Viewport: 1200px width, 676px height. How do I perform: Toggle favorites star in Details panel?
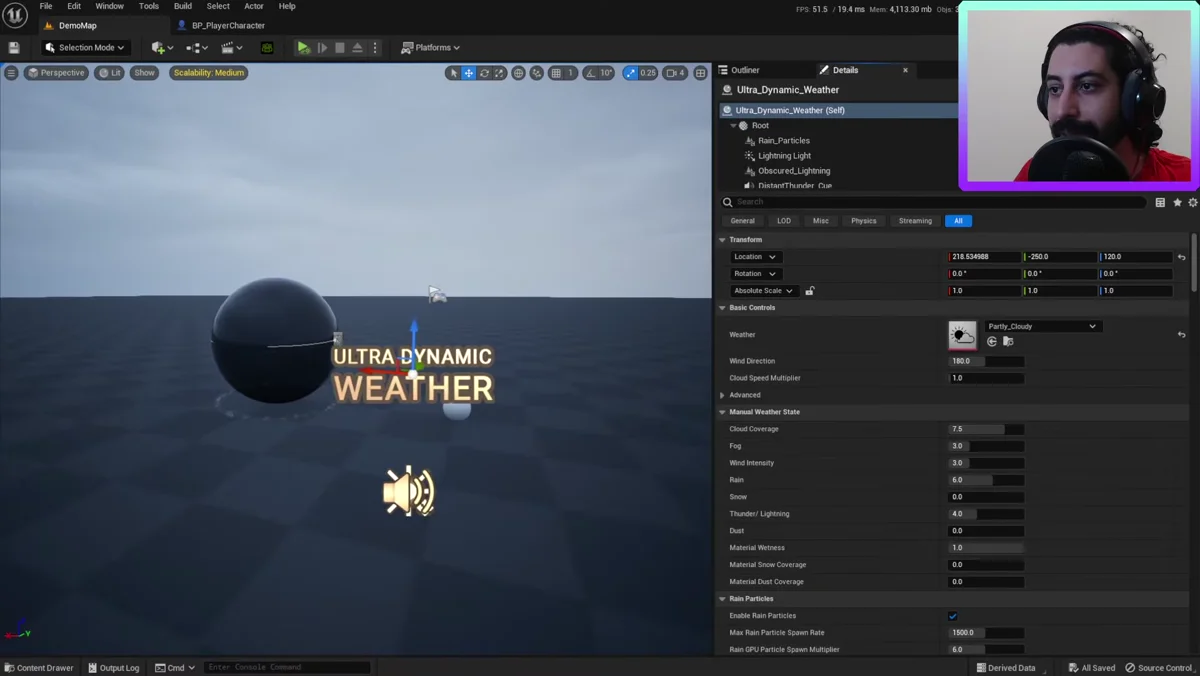(x=1177, y=202)
